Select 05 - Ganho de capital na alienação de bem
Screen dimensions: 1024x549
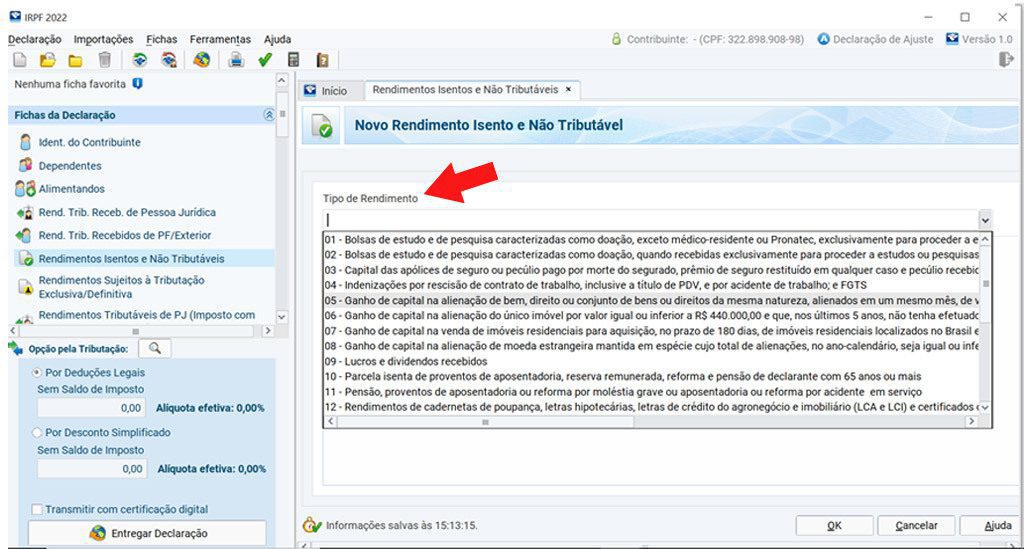[x=651, y=300]
